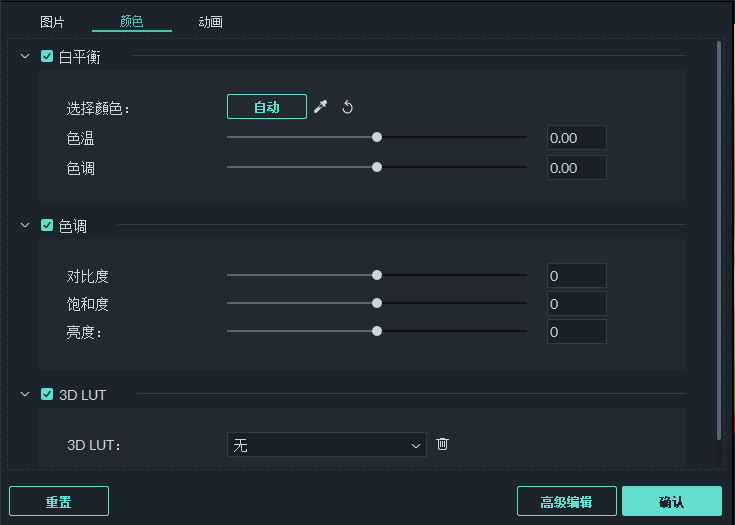Open the 3D LUT dropdown list
This screenshot has height=525, width=735.
coord(327,445)
